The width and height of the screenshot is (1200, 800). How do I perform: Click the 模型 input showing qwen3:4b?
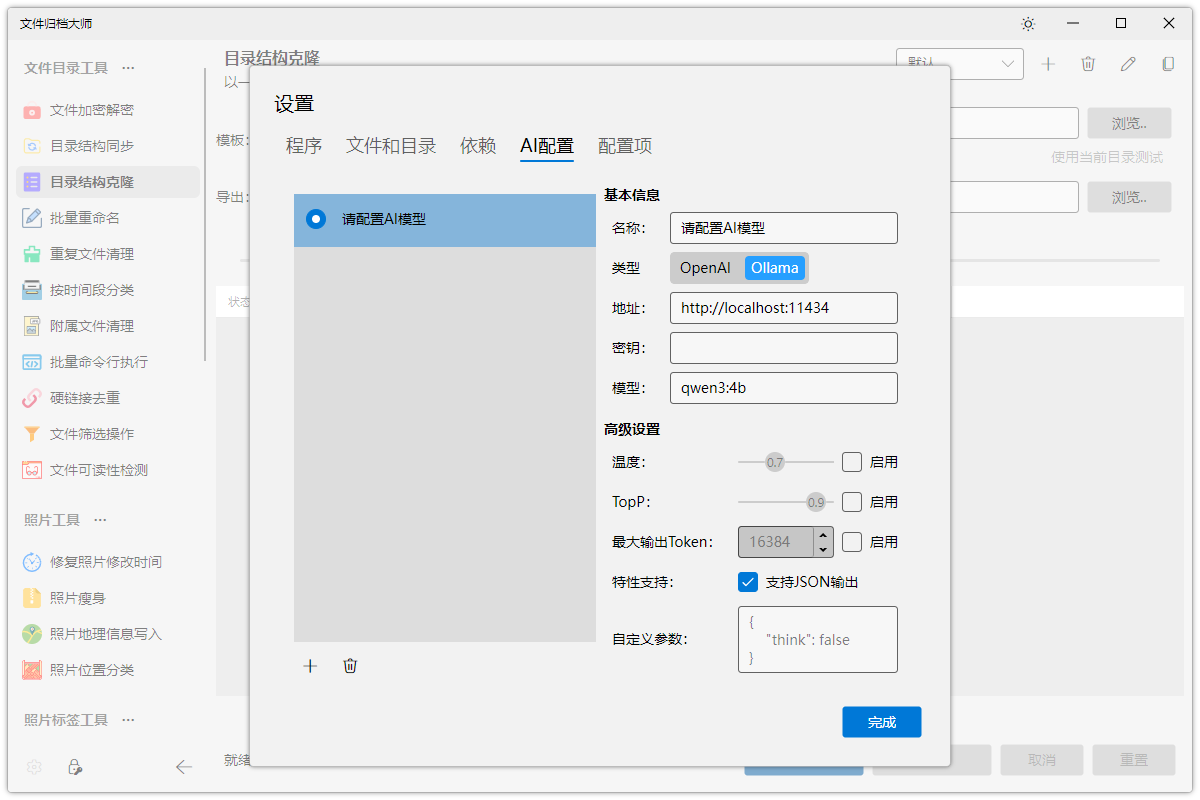pos(783,388)
